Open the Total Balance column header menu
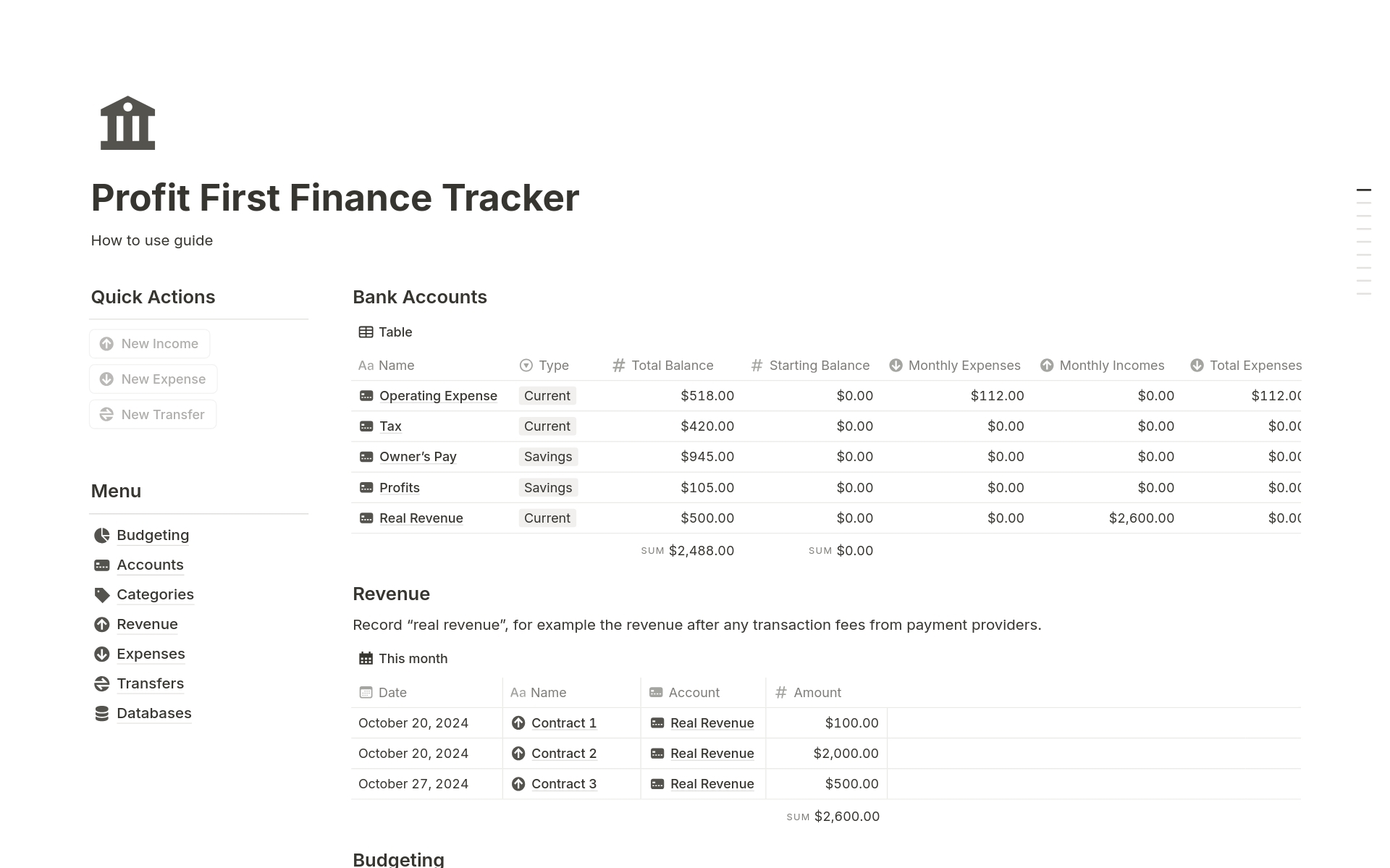This screenshot has height=868, width=1390. click(x=663, y=366)
